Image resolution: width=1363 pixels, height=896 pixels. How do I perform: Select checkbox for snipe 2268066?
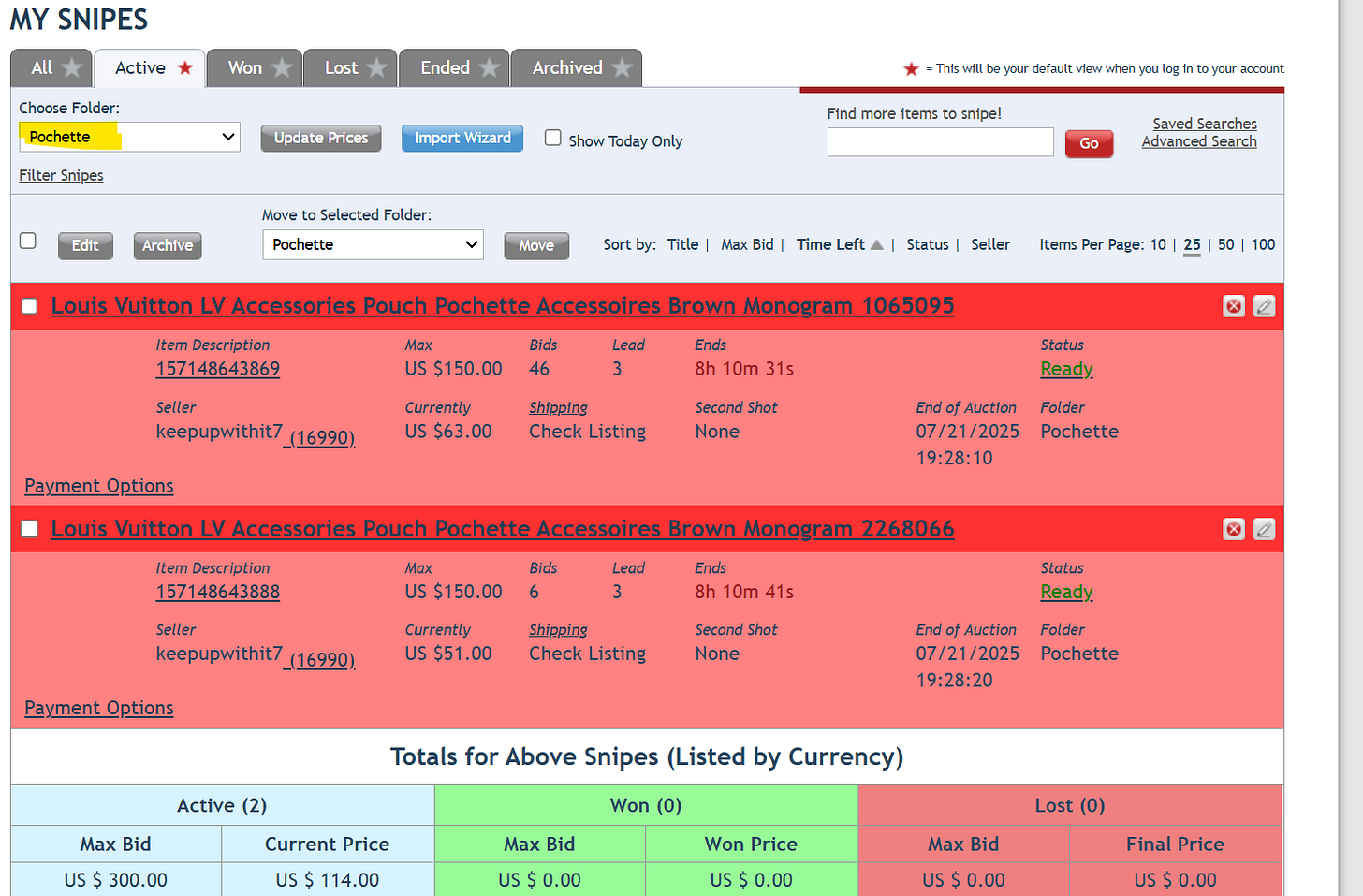(x=29, y=529)
